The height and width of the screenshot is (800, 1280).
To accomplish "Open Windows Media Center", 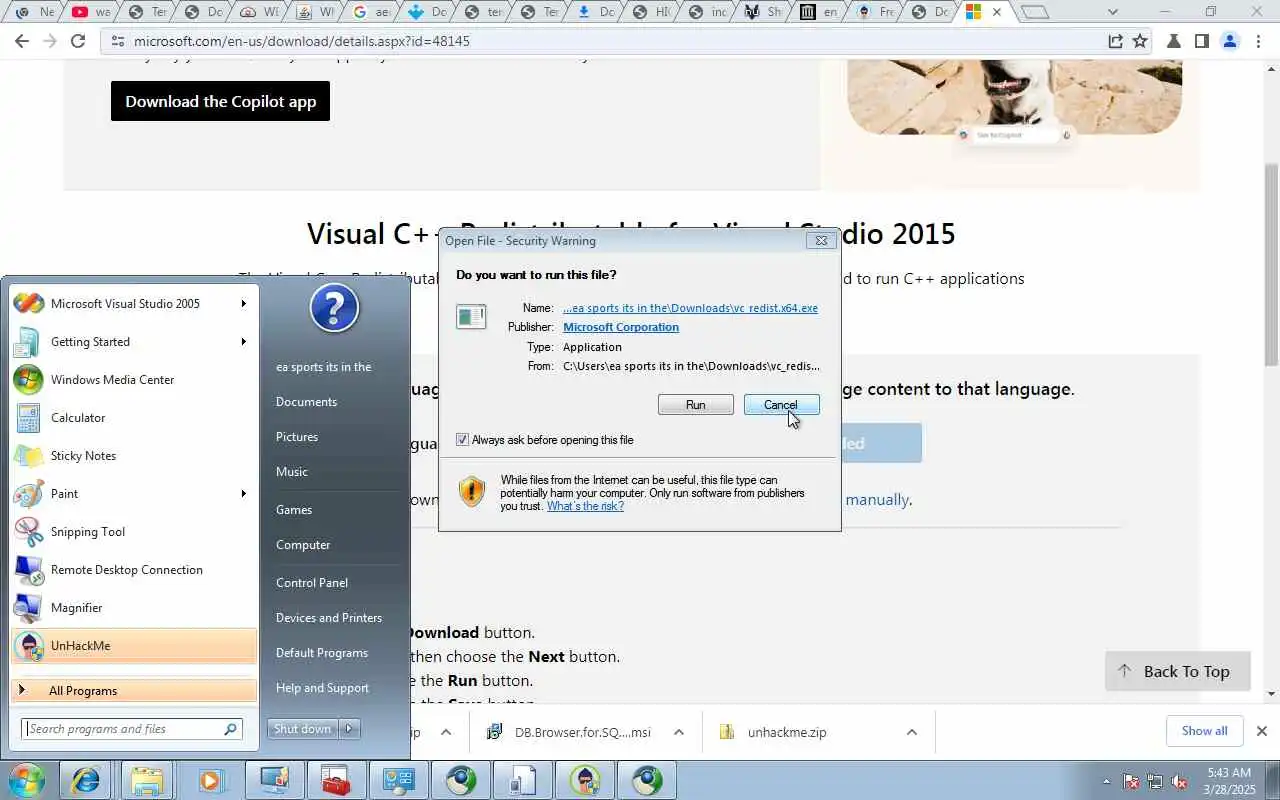I will pos(134,380).
